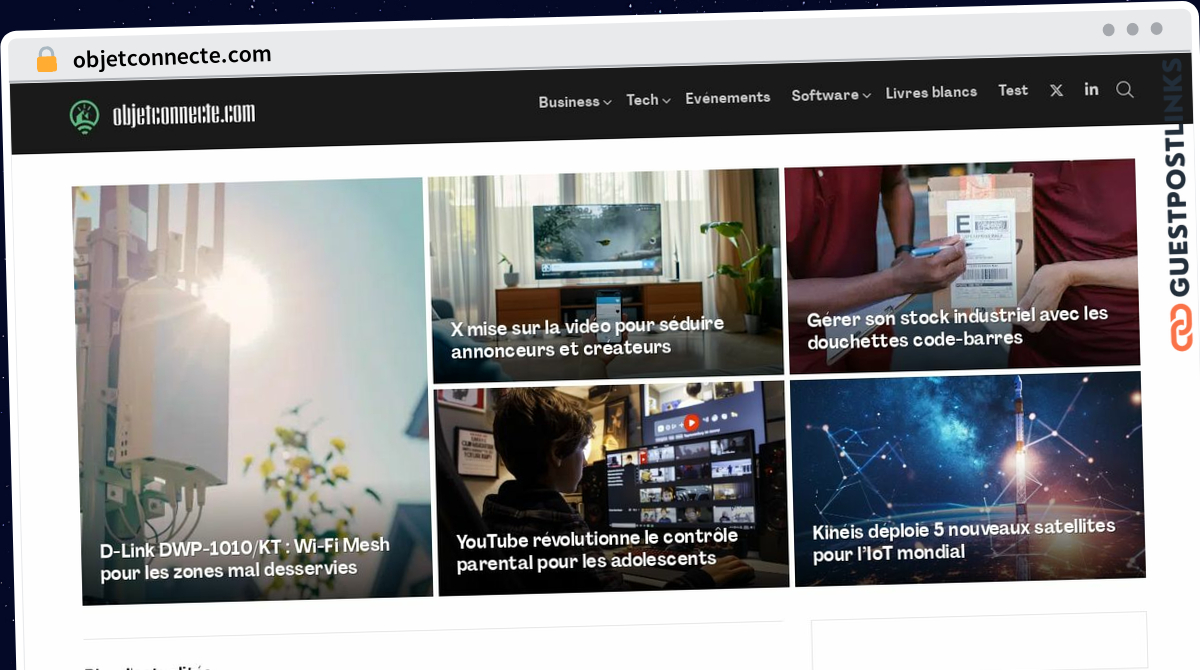
Task: Open the Software menu item
Action: point(825,95)
